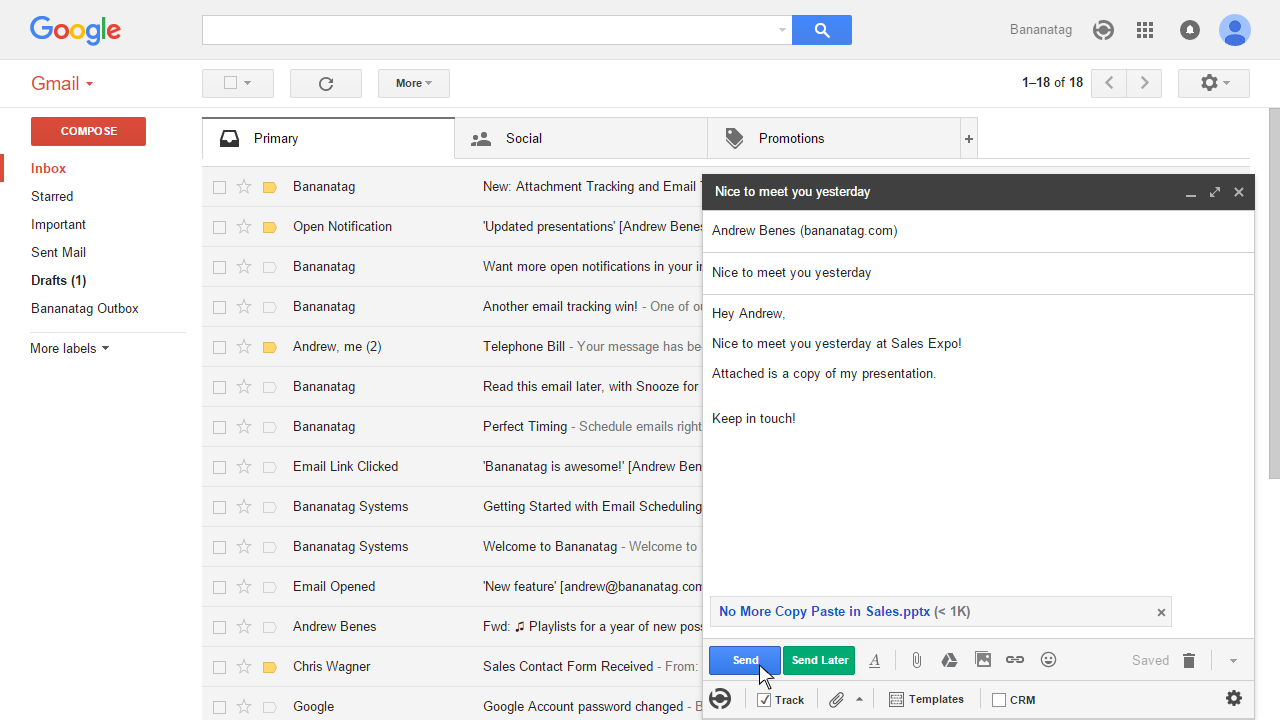
Task: Click the insert photo icon
Action: point(983,660)
